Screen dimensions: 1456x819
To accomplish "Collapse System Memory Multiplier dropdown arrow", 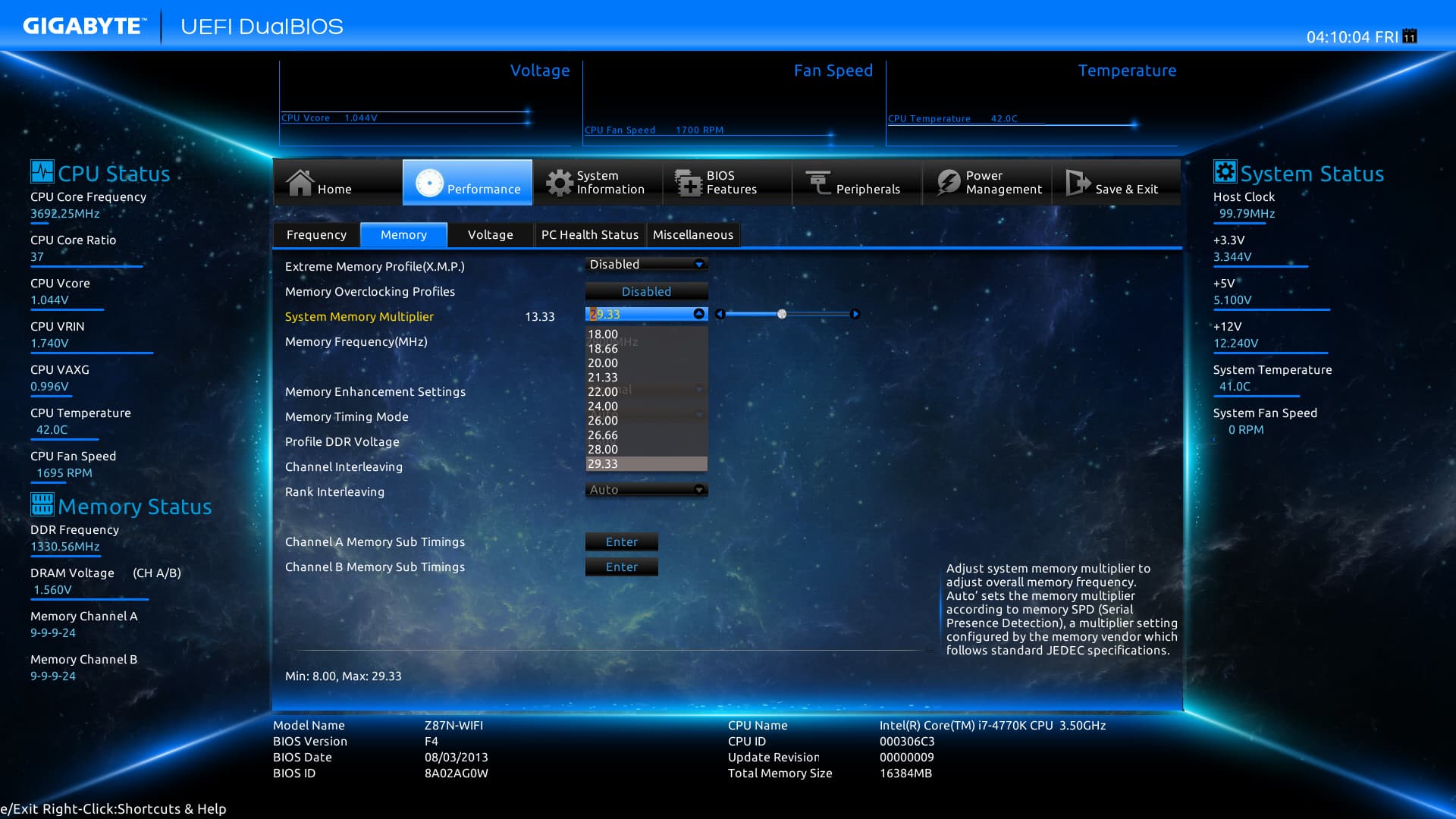I will coord(698,314).
